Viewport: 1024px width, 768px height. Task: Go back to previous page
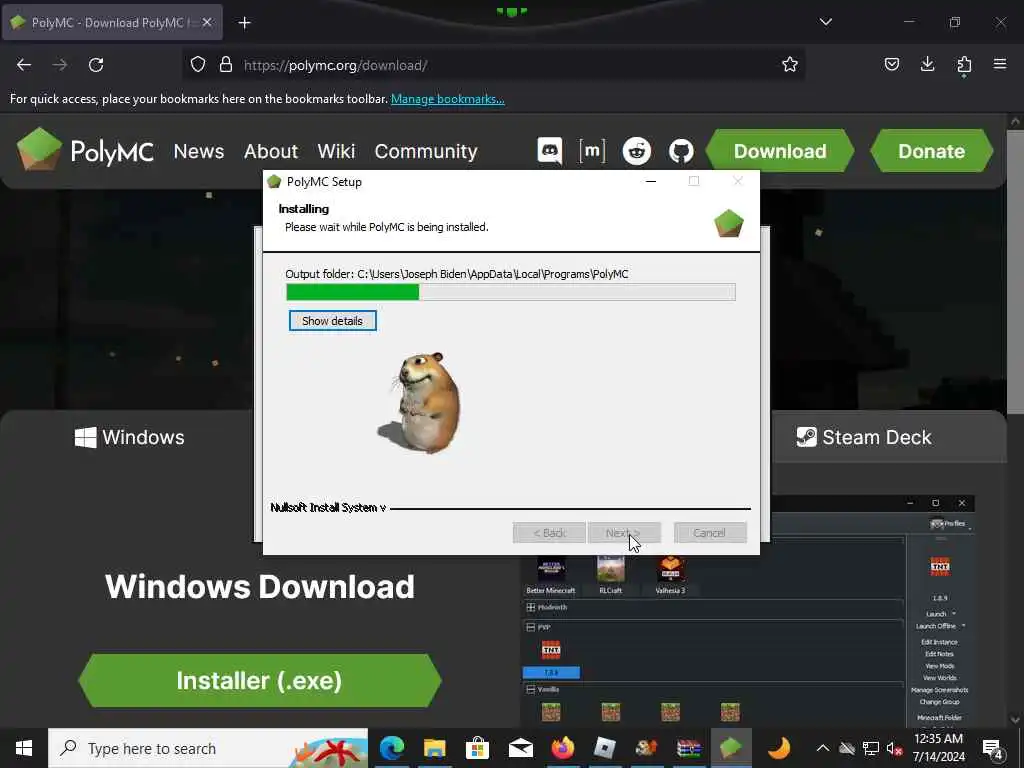coord(24,65)
